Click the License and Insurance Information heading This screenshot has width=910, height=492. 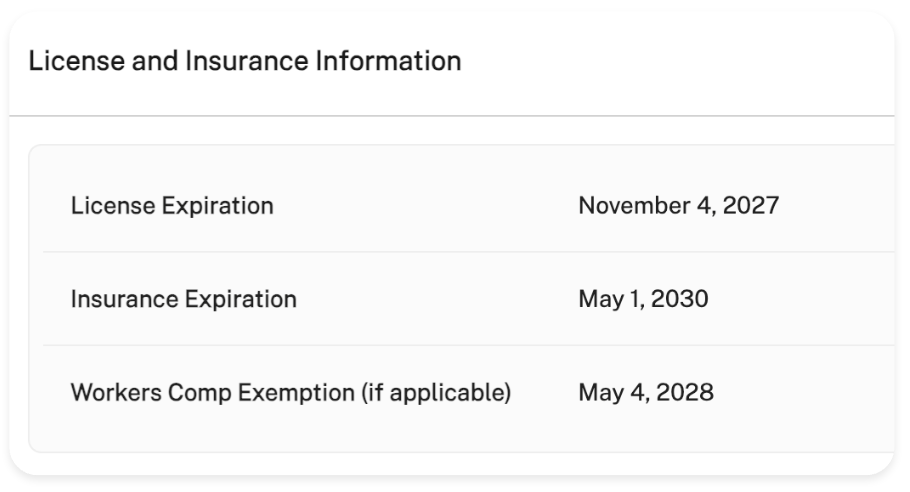pos(245,62)
